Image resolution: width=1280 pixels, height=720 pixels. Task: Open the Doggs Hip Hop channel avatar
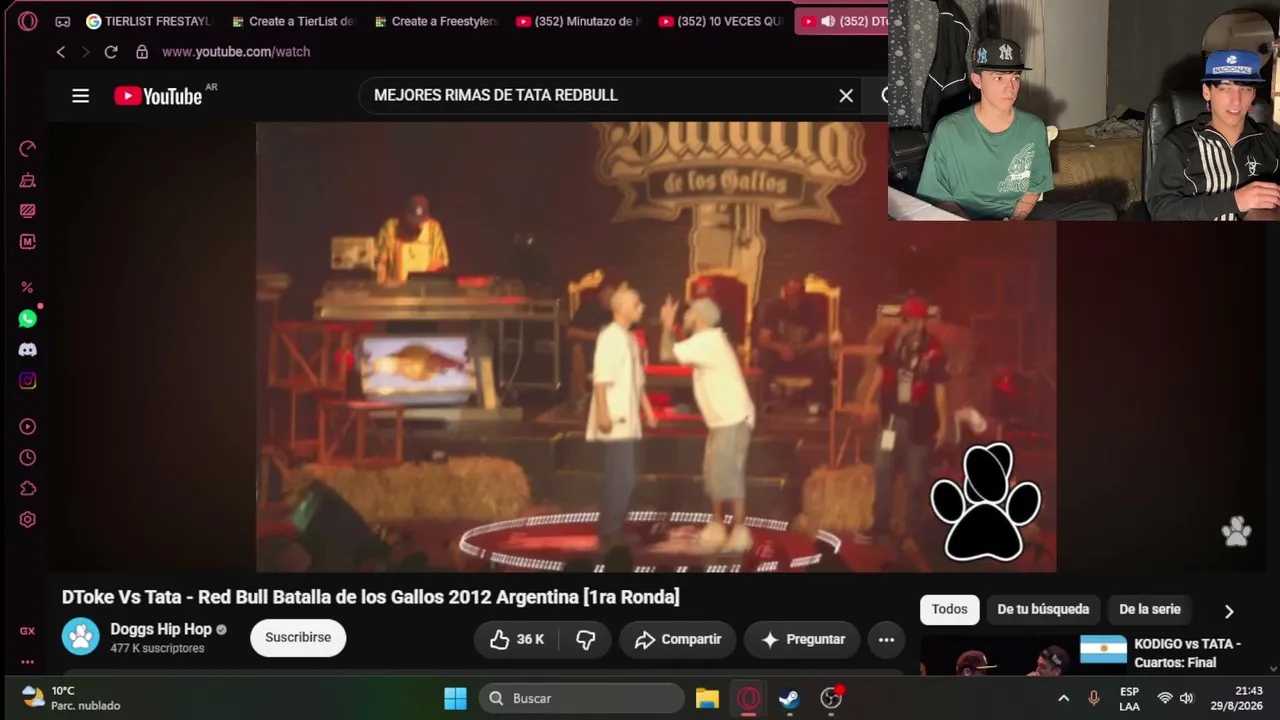(x=81, y=637)
